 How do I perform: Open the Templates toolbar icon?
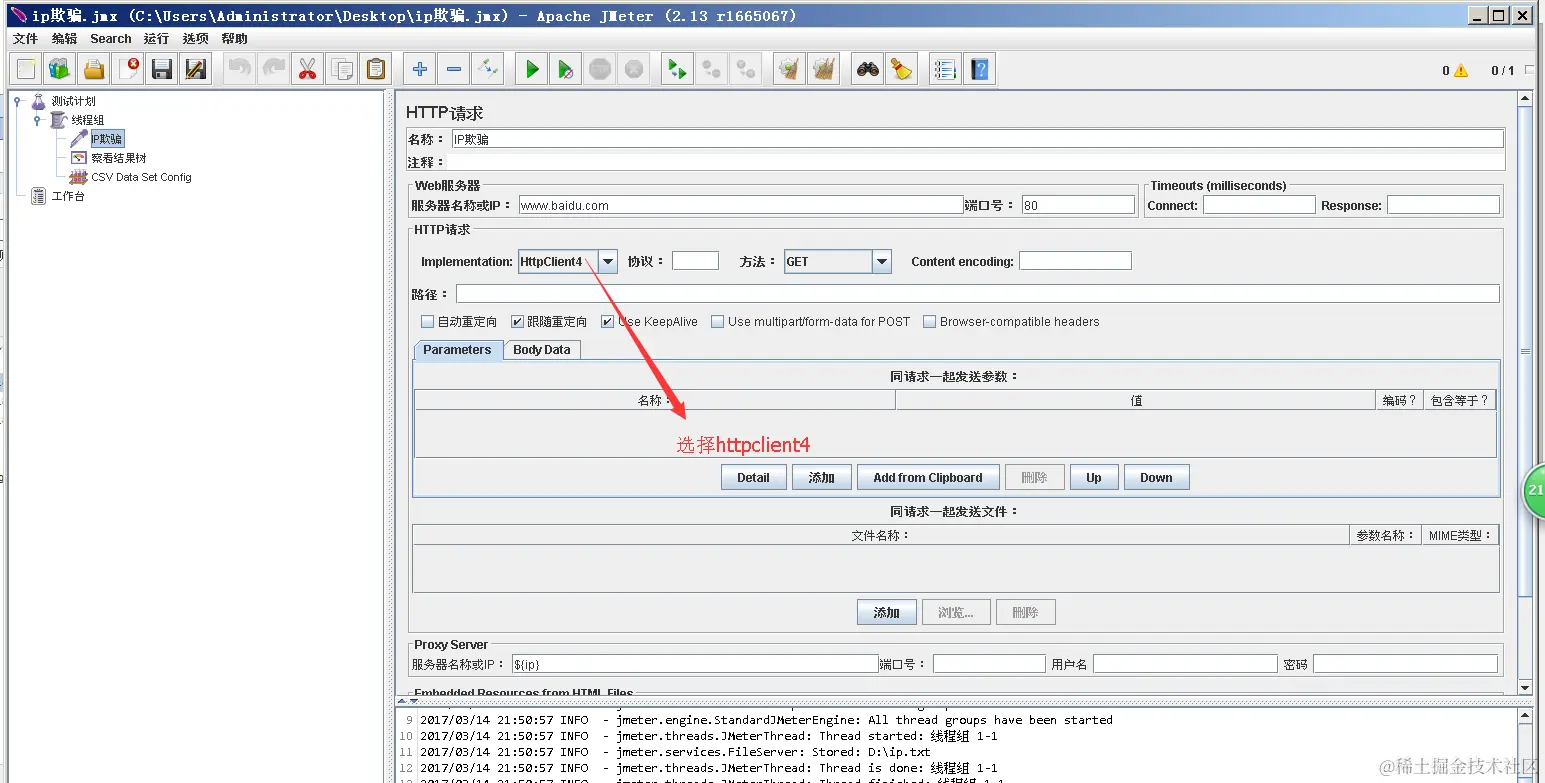tap(60, 69)
